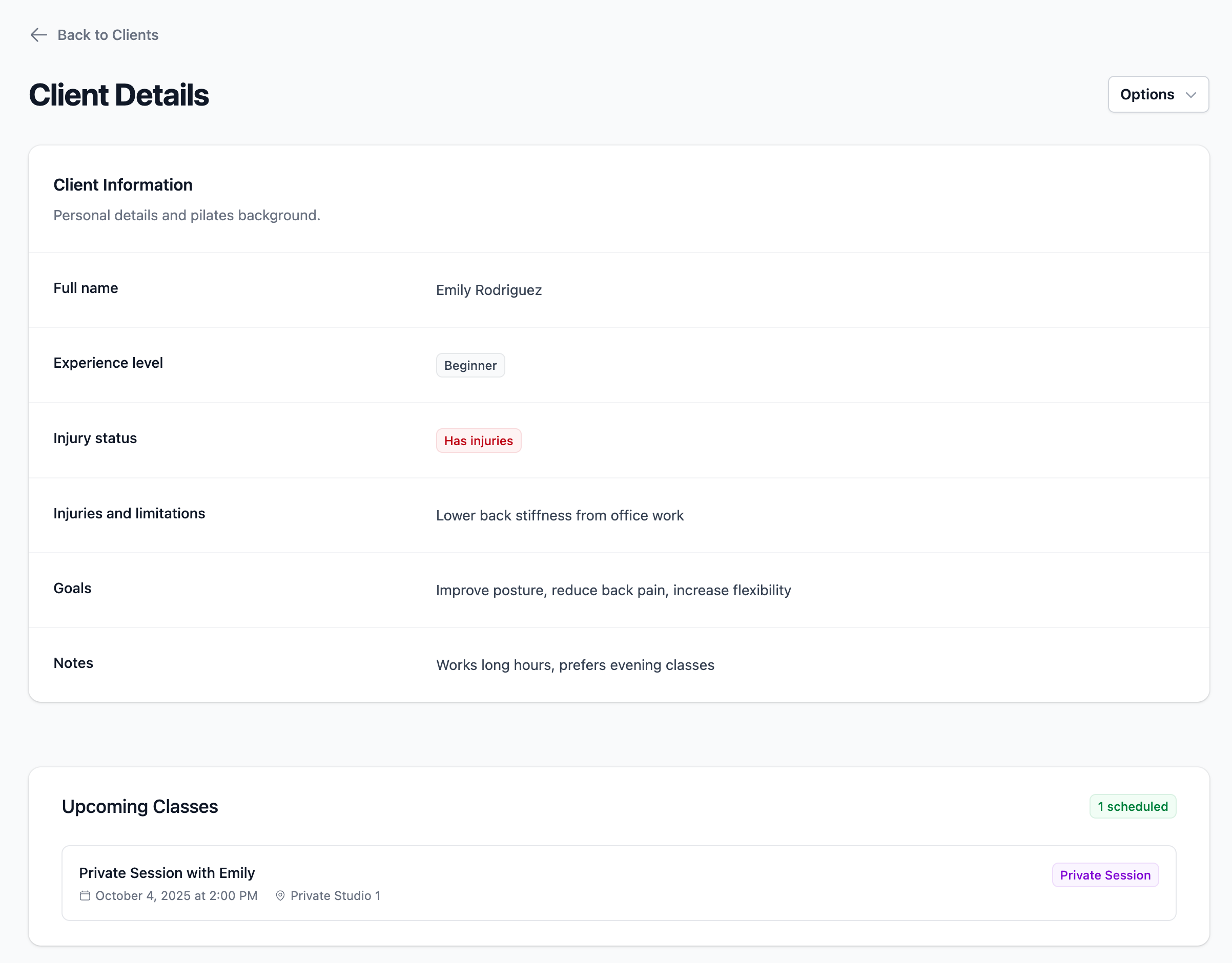Click the Full name field label

click(86, 288)
